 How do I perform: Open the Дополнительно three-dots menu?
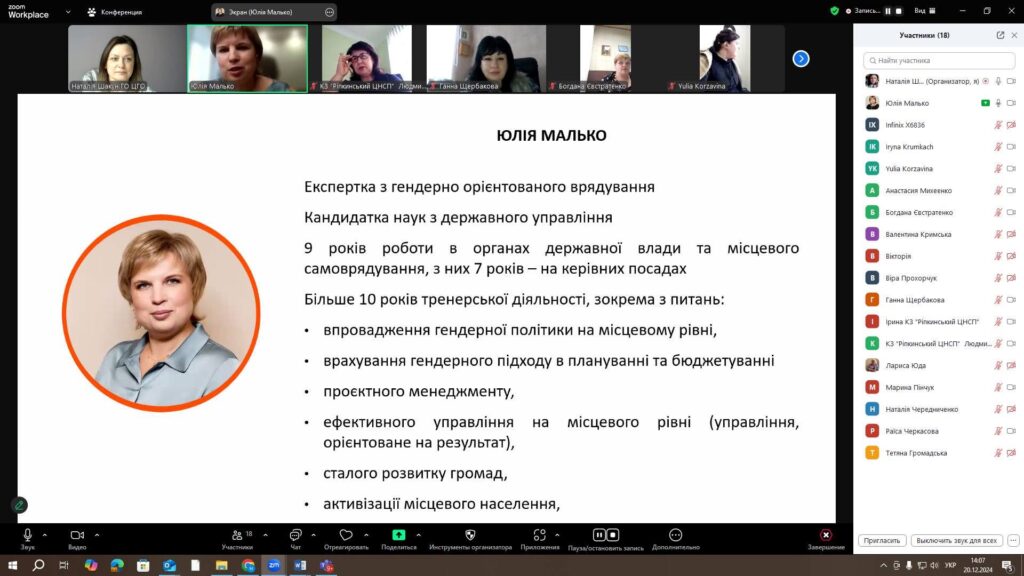[675, 535]
